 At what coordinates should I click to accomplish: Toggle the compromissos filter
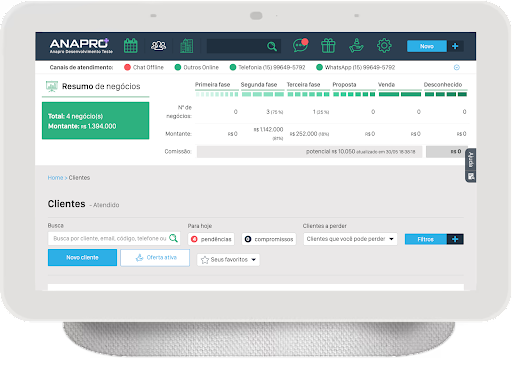269,239
